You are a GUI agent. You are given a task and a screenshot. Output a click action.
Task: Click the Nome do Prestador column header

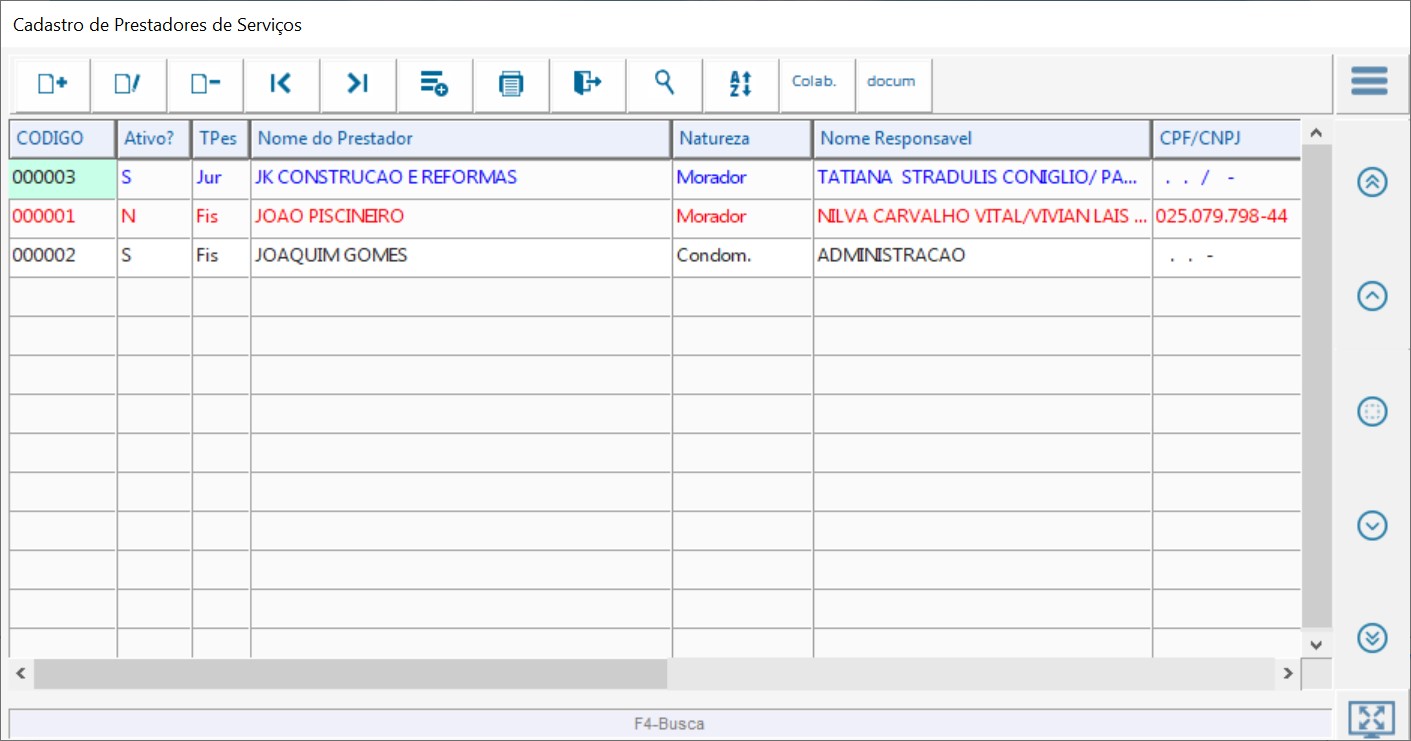[x=460, y=139]
